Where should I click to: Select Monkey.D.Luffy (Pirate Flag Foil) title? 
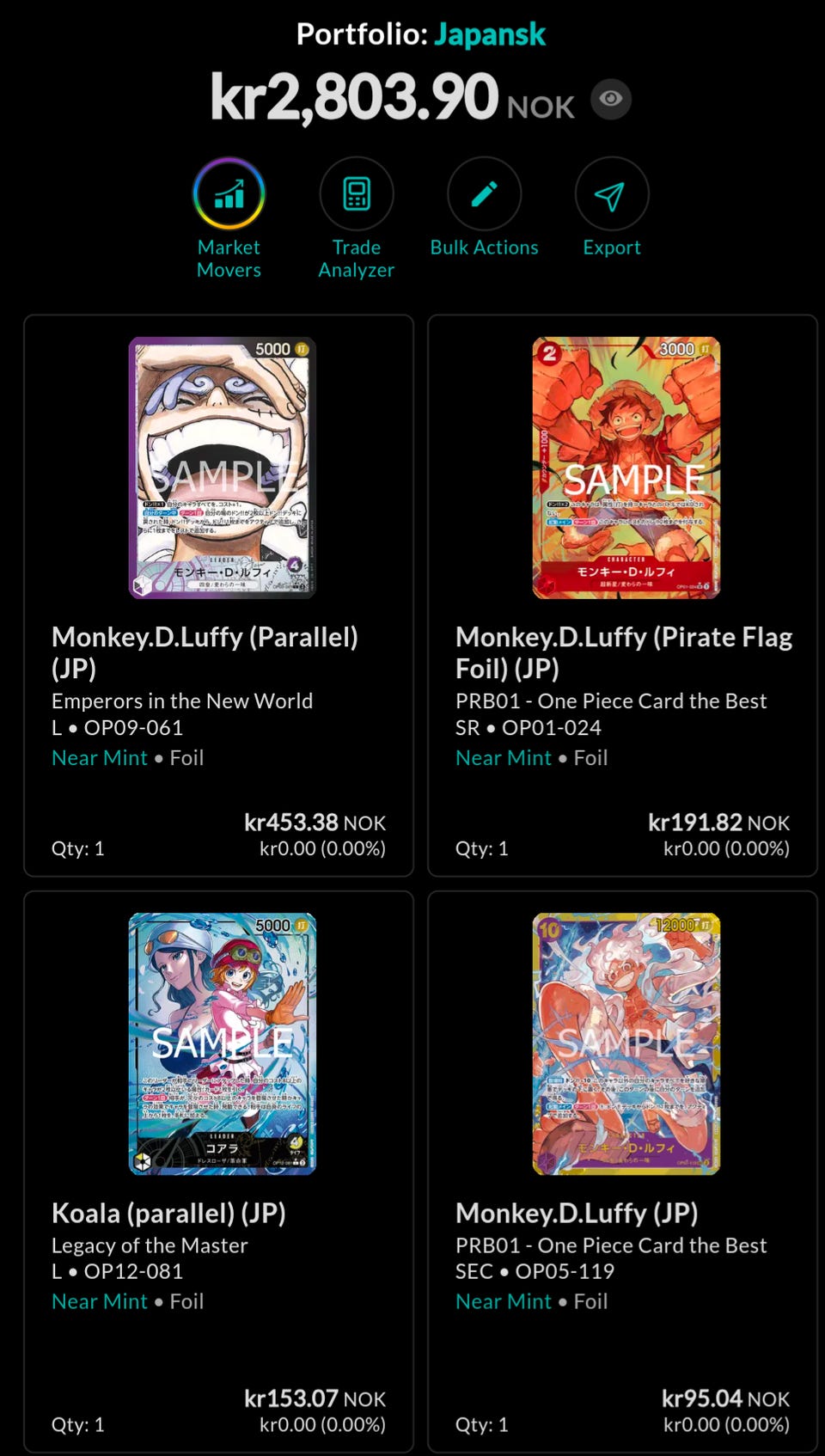pos(624,652)
